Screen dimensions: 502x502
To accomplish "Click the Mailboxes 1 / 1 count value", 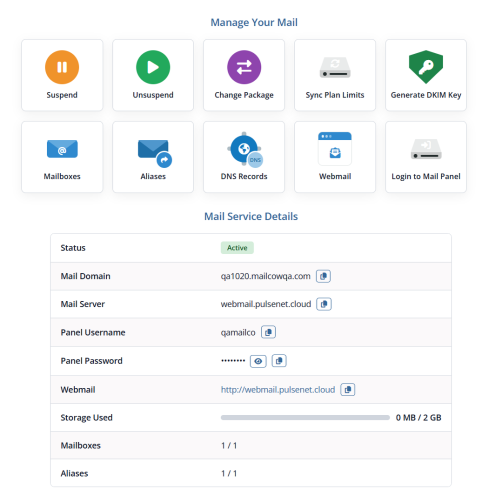I will (x=229, y=445).
